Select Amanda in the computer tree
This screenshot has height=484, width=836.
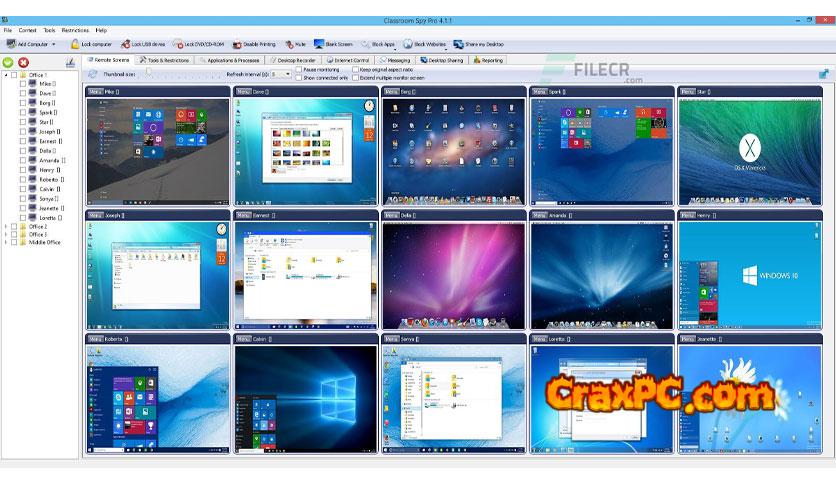coord(52,160)
